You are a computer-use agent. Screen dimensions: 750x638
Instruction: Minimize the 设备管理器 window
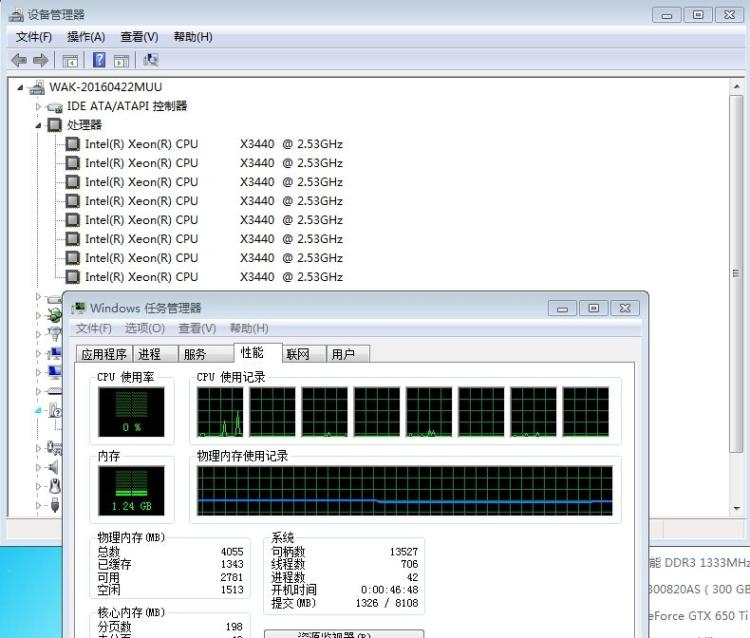point(666,15)
